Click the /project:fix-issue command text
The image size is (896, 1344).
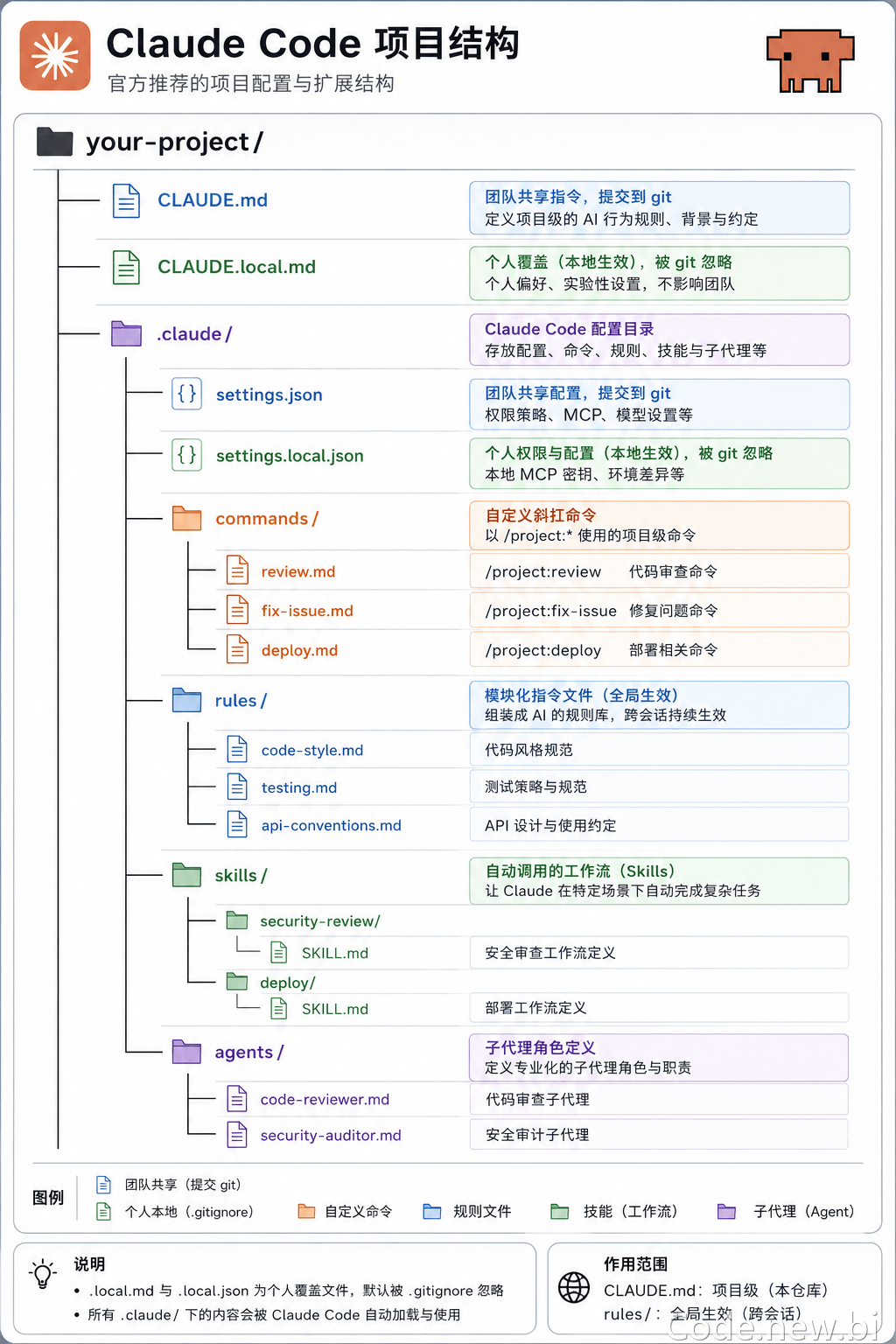pyautogui.click(x=551, y=611)
